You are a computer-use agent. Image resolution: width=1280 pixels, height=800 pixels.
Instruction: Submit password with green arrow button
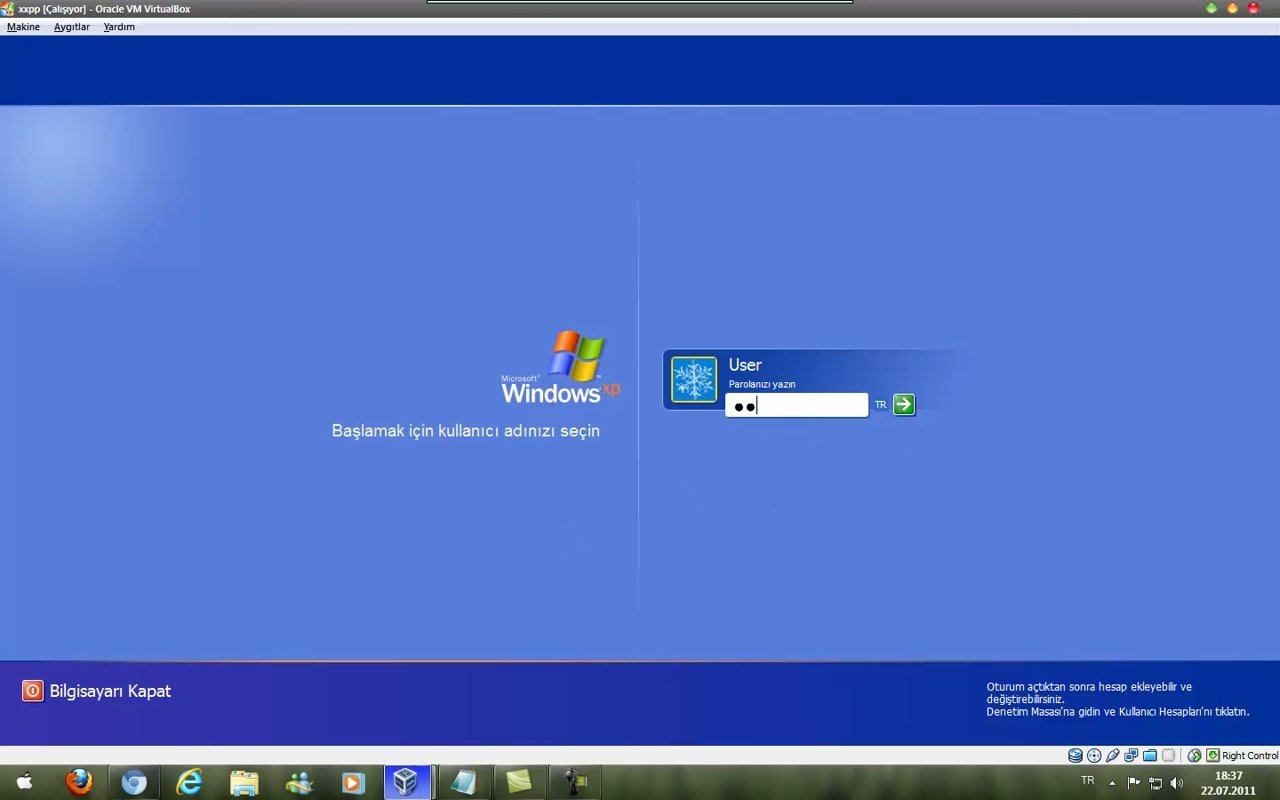click(x=904, y=404)
